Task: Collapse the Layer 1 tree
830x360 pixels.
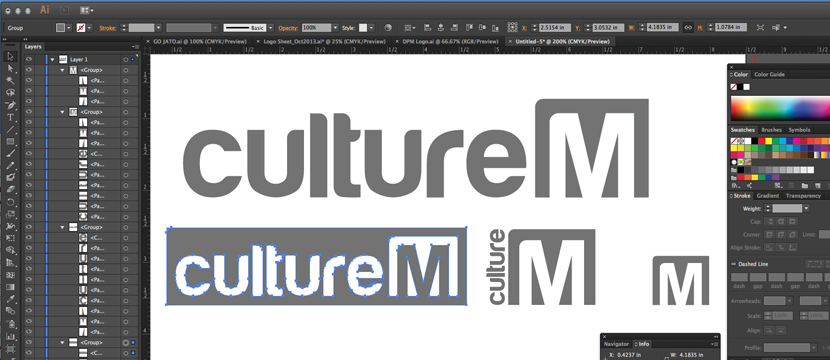Action: tap(52, 60)
